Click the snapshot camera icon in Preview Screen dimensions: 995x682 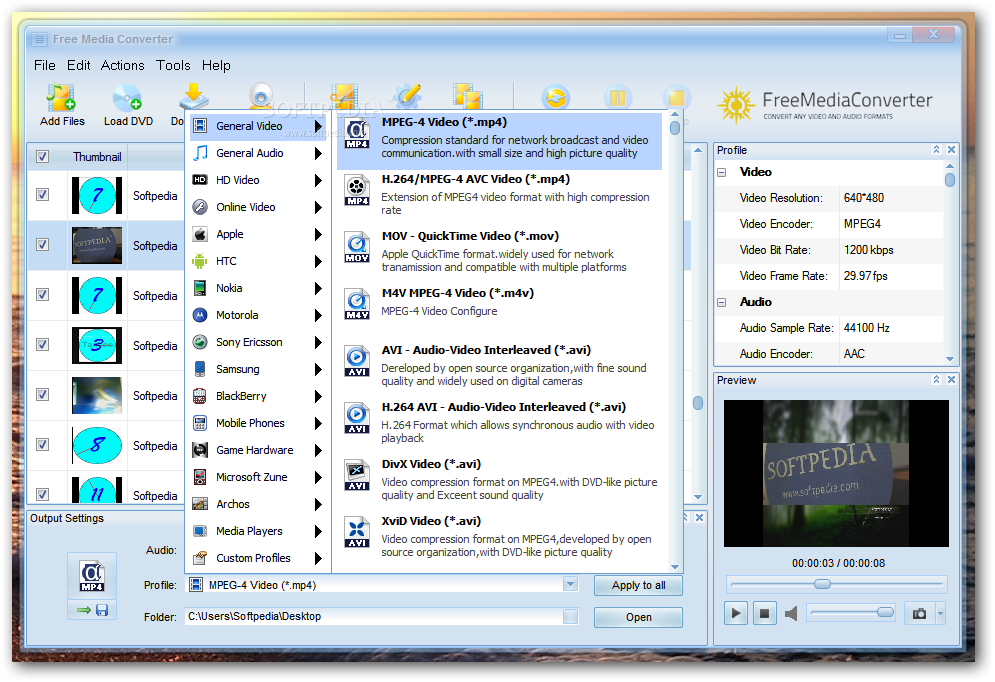click(x=919, y=613)
